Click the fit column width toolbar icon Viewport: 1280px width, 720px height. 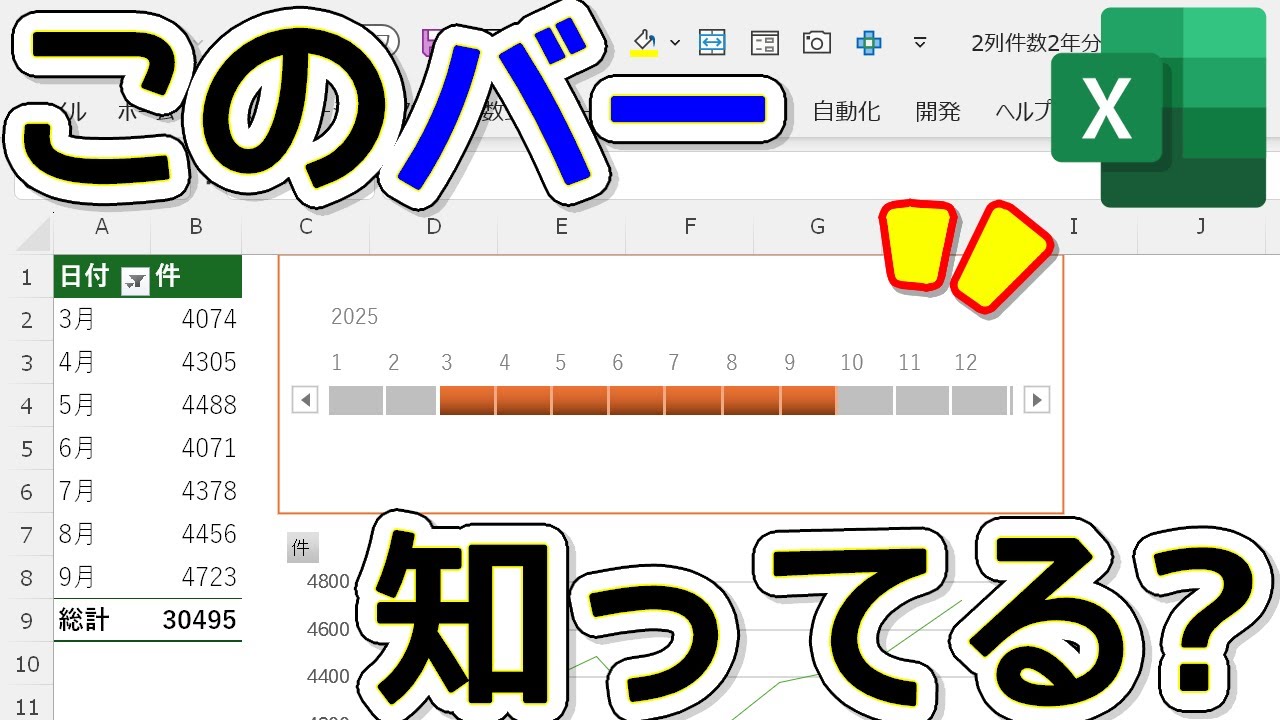point(712,42)
